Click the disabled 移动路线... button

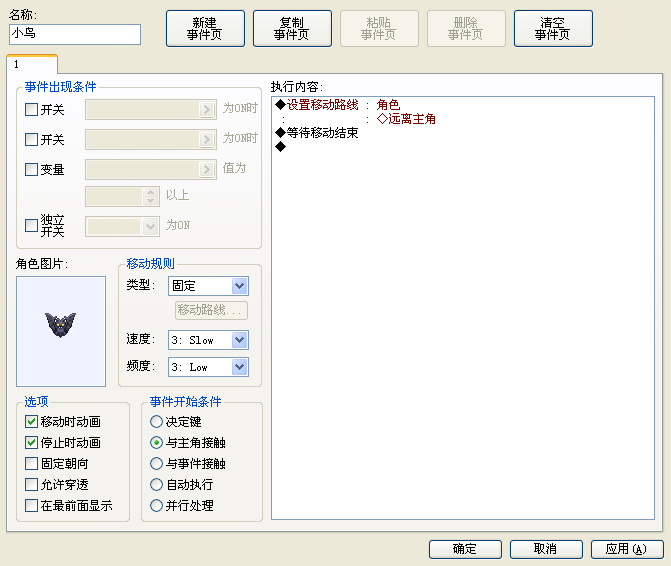[x=211, y=310]
